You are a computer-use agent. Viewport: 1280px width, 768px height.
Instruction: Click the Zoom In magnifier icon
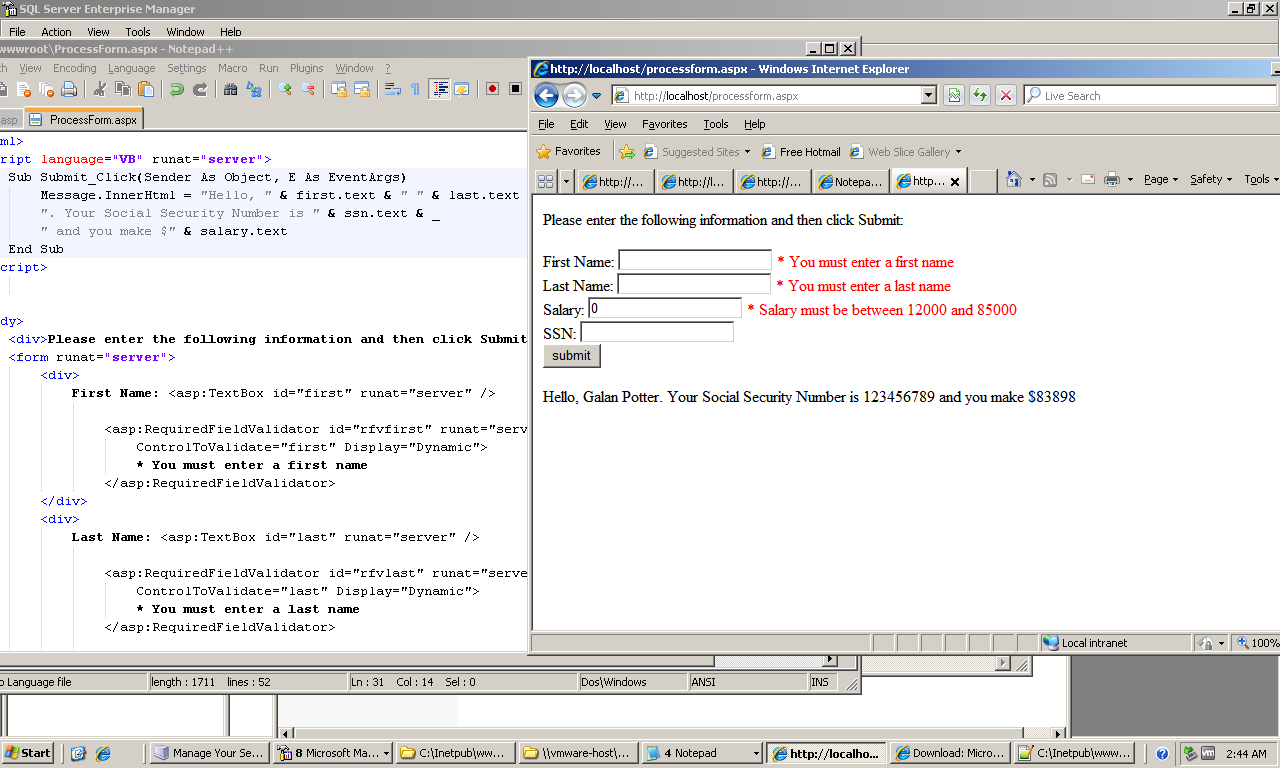[x=285, y=89]
